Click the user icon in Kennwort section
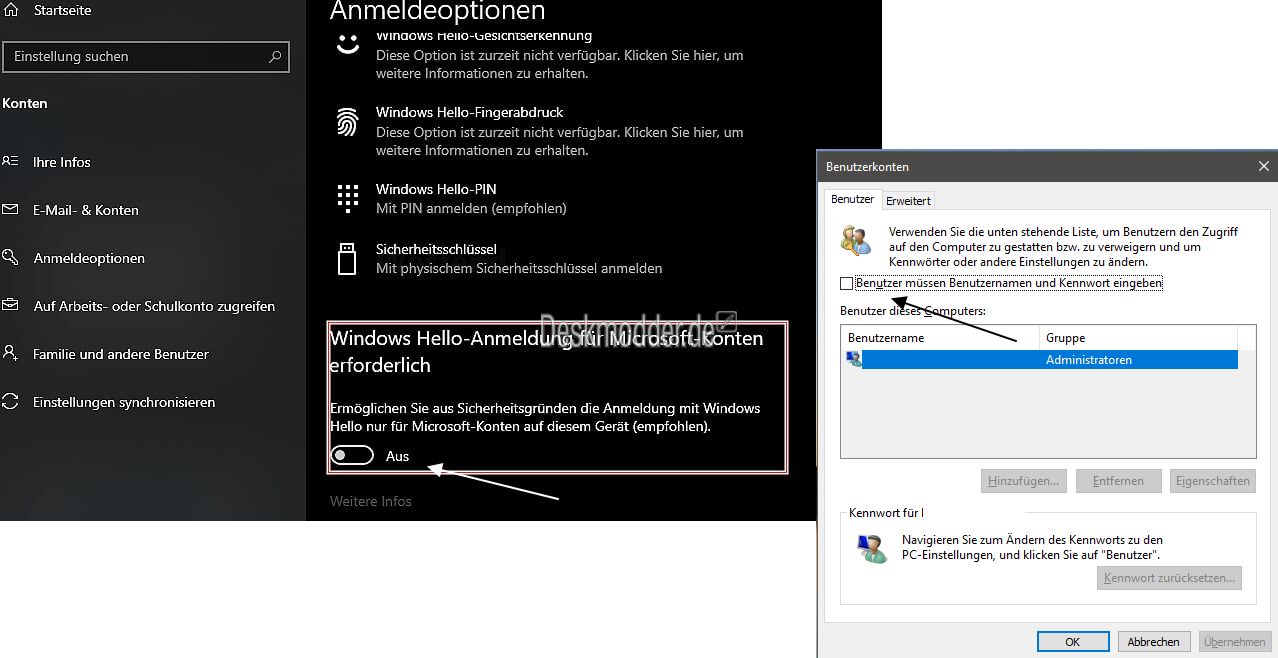Screen dimensions: 1278x658 point(872,547)
